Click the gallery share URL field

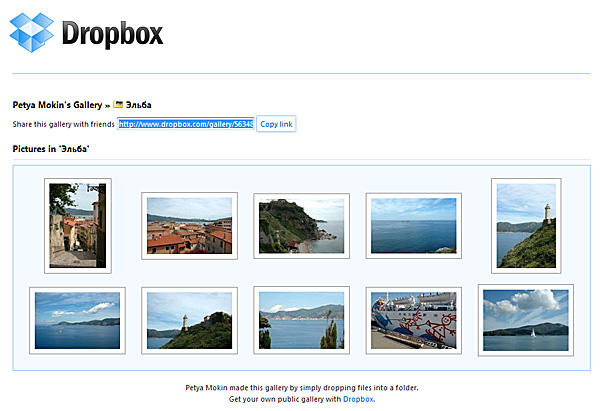tap(185, 124)
